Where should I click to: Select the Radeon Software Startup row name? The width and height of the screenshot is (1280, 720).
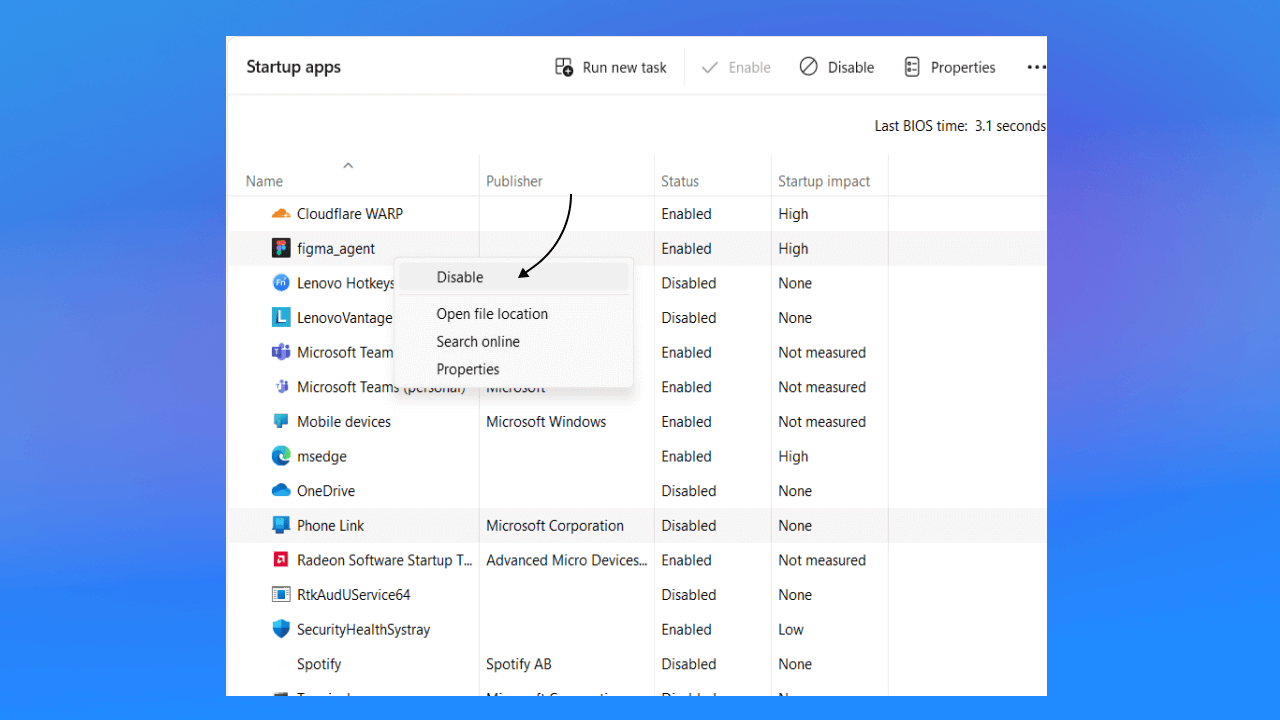[x=385, y=560]
